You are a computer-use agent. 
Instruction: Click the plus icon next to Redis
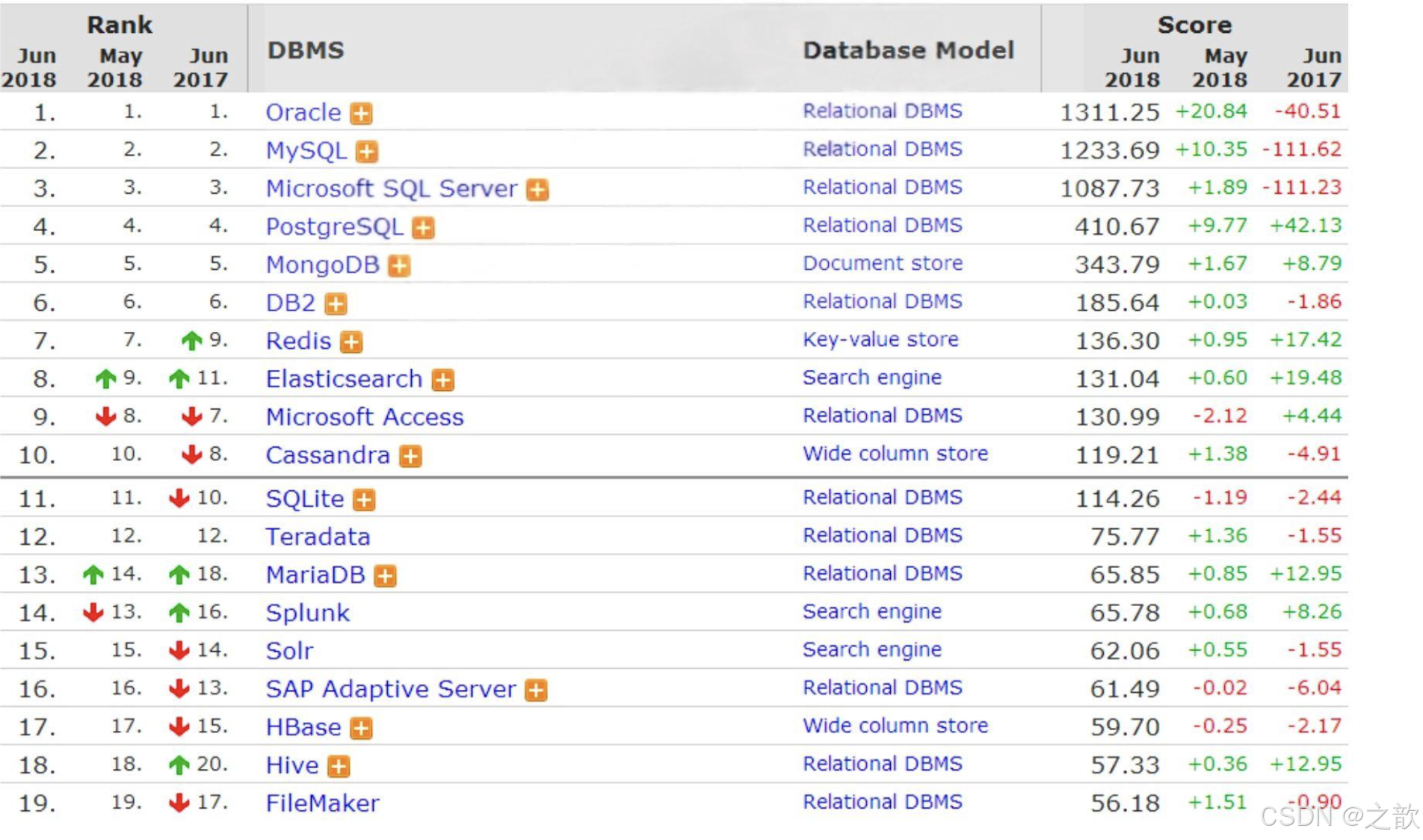pyautogui.click(x=351, y=342)
